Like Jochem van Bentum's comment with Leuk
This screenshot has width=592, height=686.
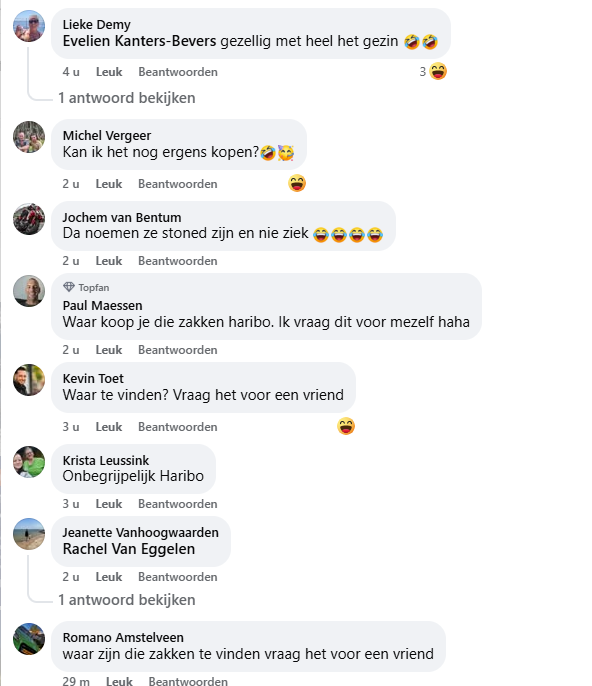(109, 261)
